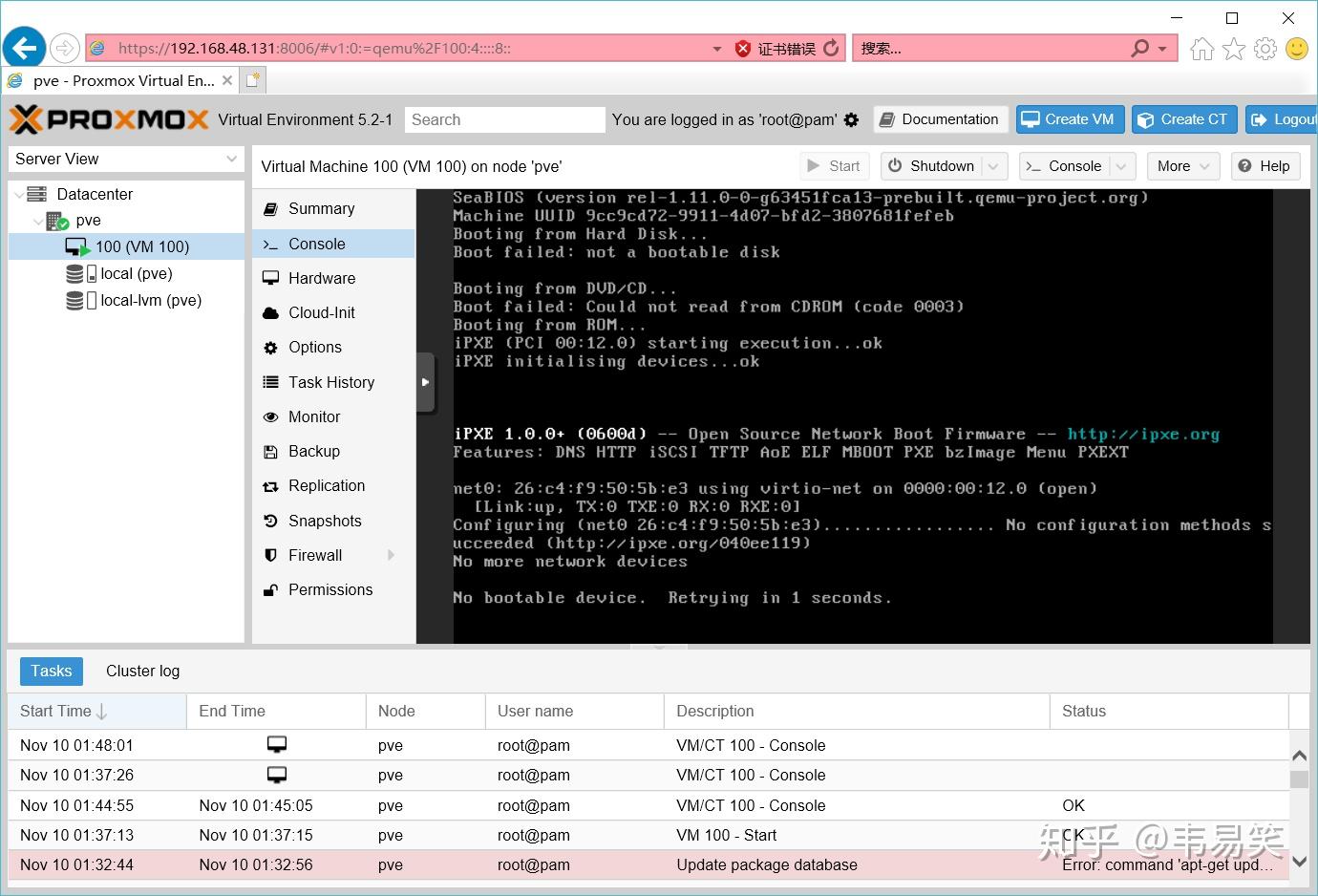
Task: Open the browser home page icon
Action: pyautogui.click(x=1202, y=49)
